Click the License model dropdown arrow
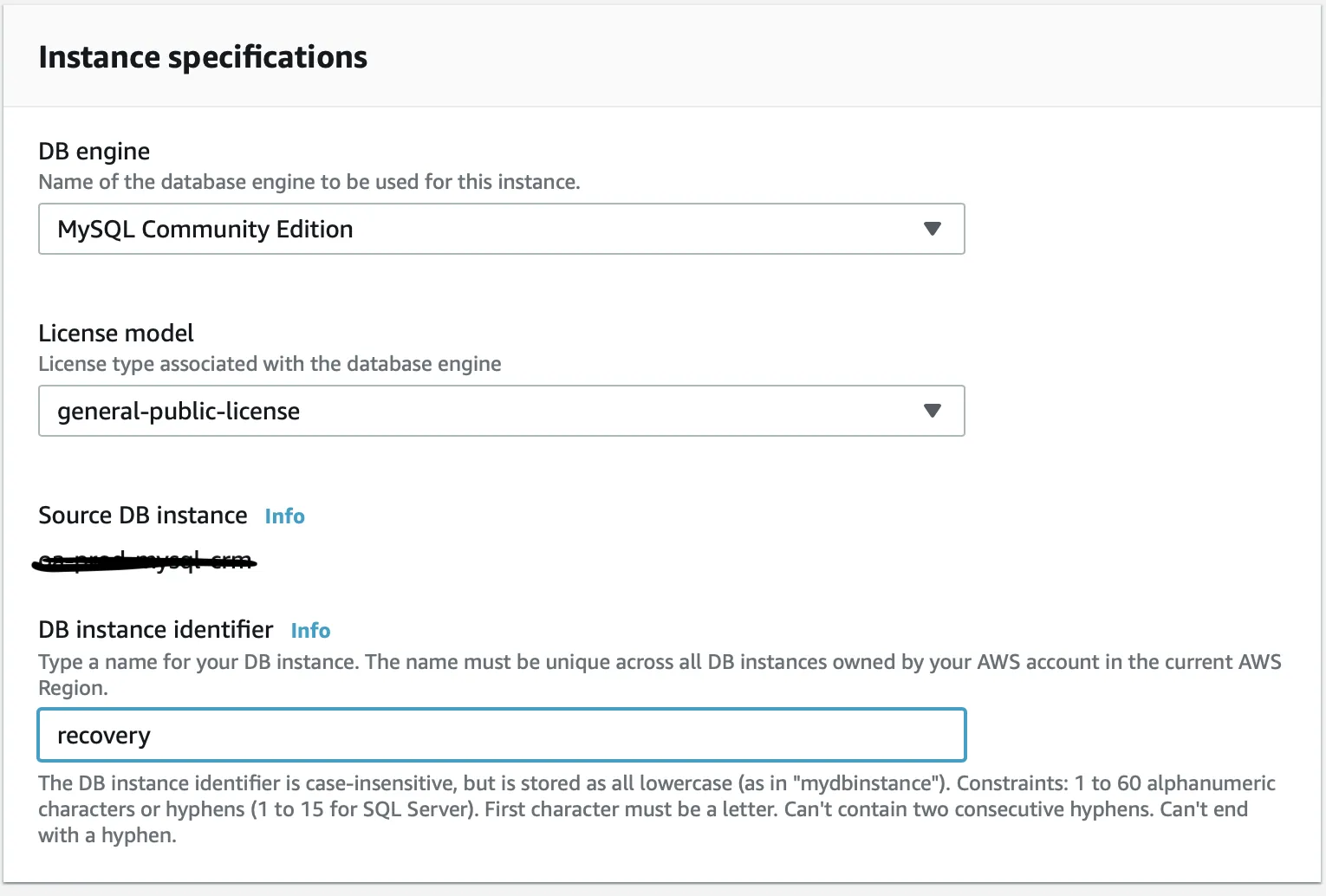 (932, 411)
